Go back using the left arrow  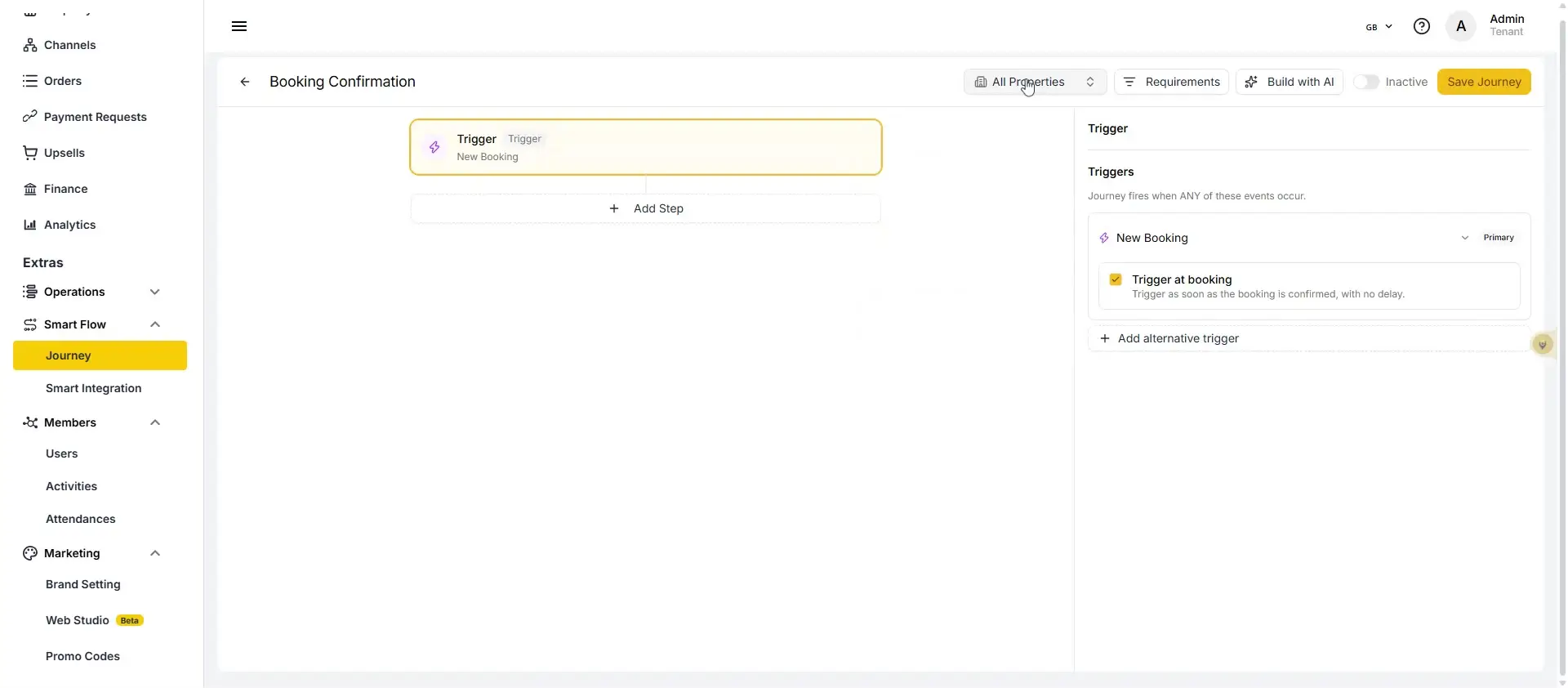coord(245,82)
